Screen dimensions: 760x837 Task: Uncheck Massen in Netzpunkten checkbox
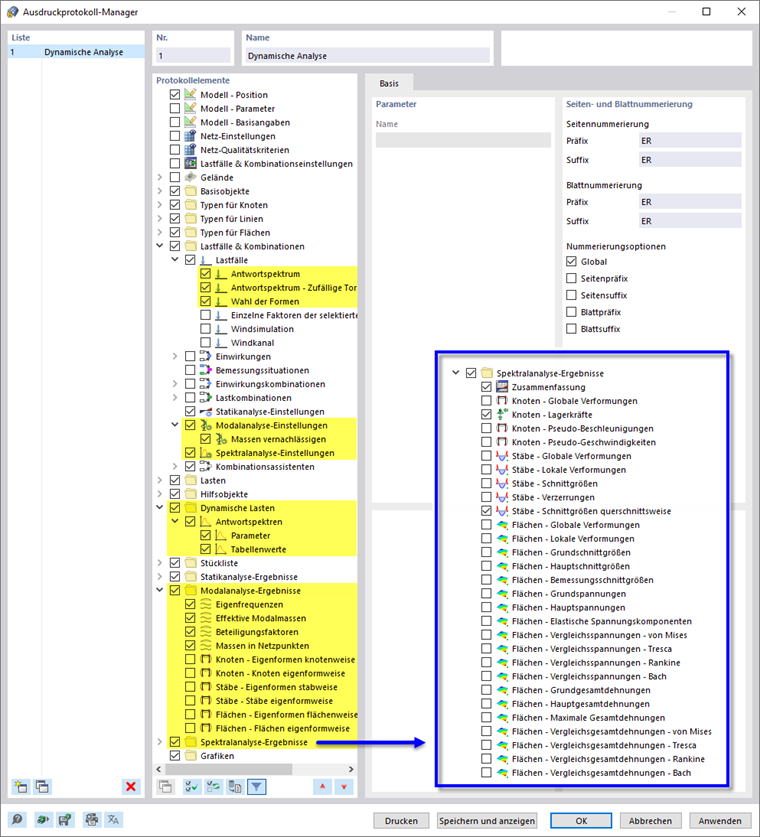tap(191, 645)
